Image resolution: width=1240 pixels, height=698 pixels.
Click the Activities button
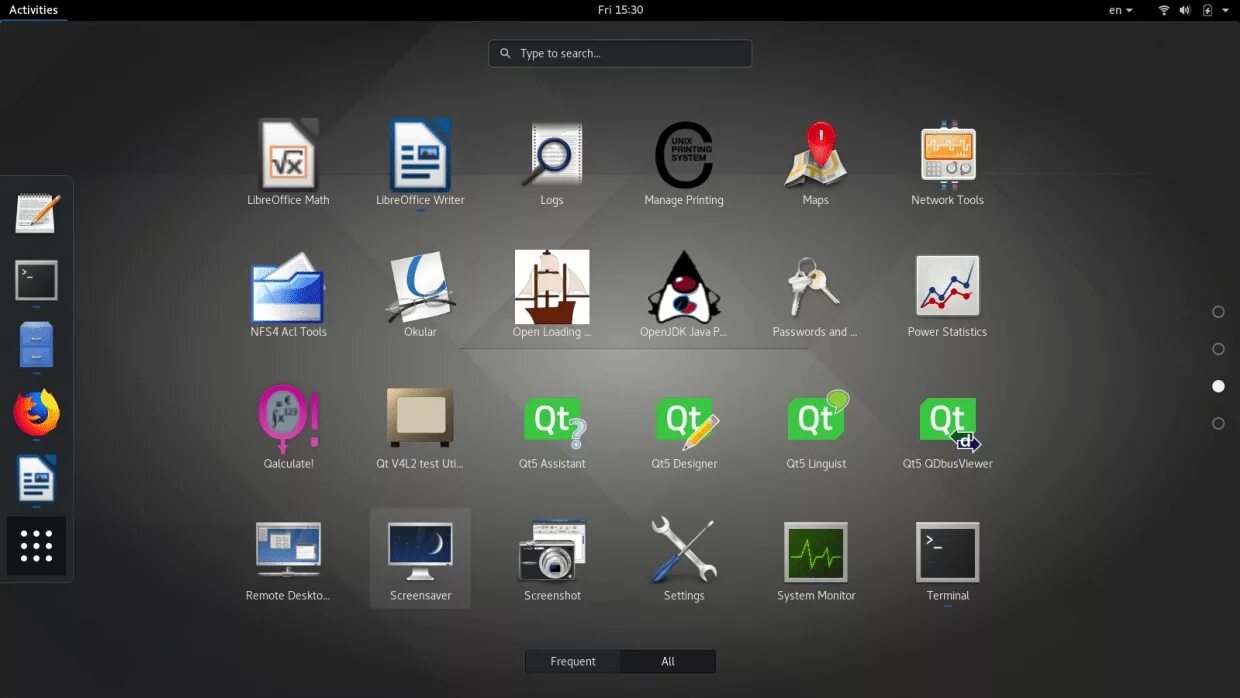tap(34, 10)
